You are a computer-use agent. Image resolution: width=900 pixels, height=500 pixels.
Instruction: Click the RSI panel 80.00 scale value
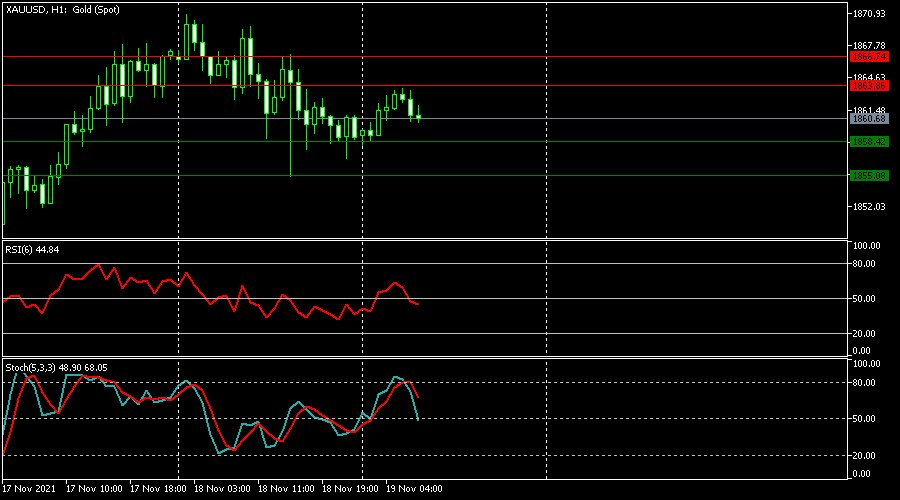[x=864, y=264]
